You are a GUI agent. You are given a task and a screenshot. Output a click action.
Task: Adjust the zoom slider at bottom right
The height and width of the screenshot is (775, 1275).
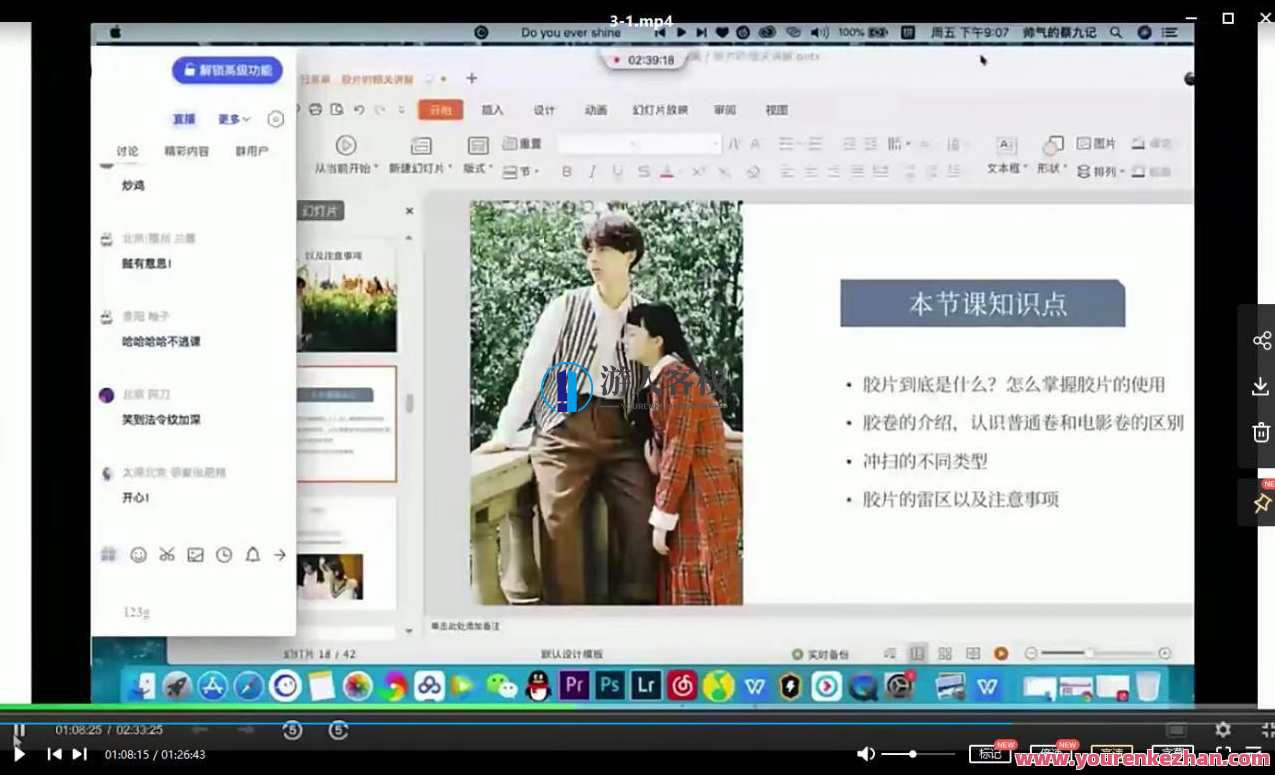pyautogui.click(x=1090, y=652)
